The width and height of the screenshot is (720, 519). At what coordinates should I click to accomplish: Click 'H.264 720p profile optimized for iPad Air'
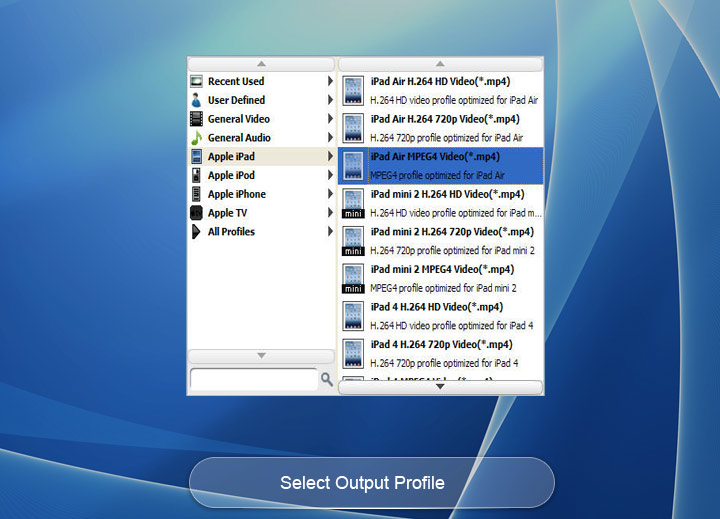click(446, 138)
